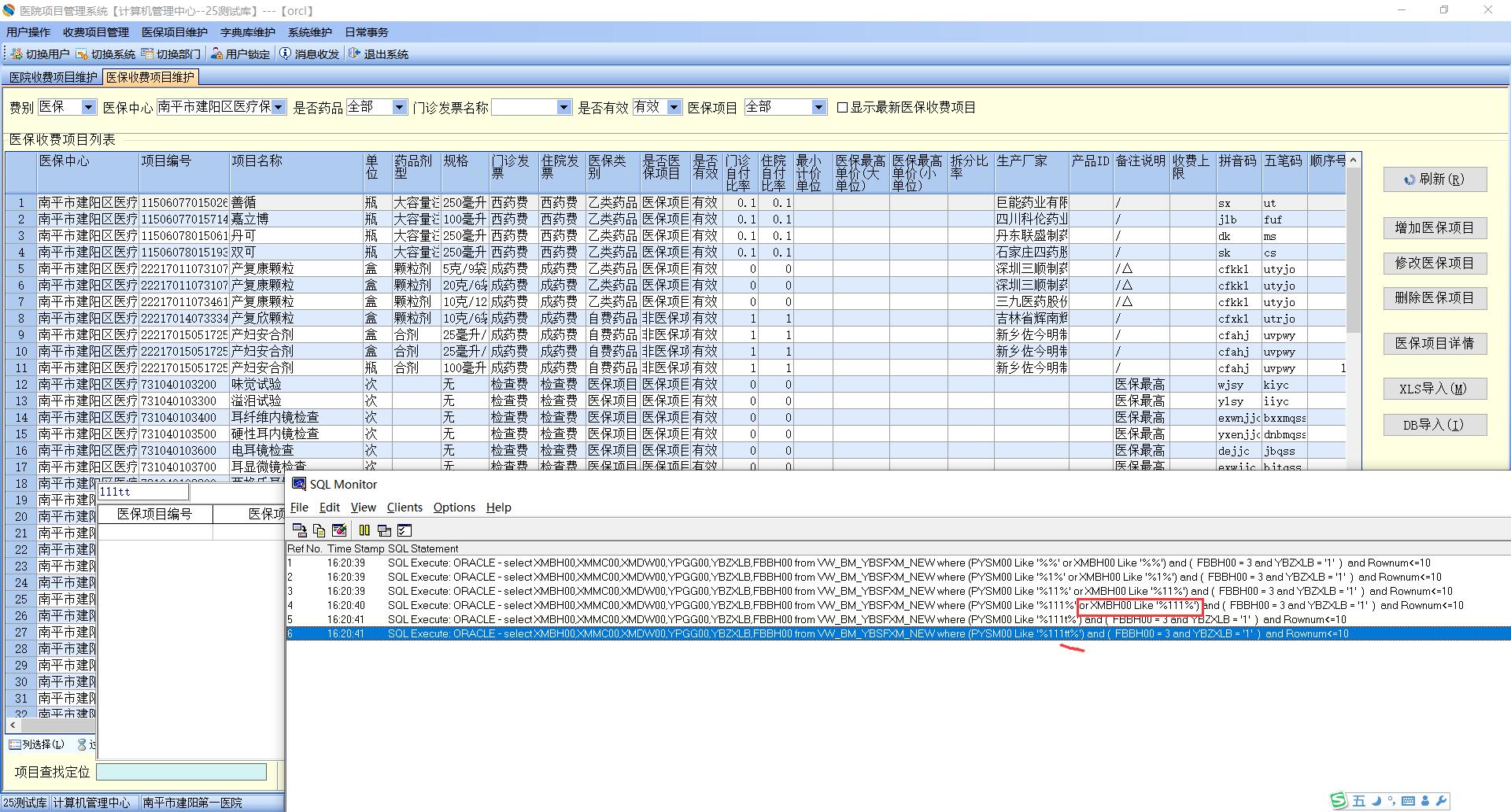
Task: Click the 项目查找定位 search field
Action: 181,772
